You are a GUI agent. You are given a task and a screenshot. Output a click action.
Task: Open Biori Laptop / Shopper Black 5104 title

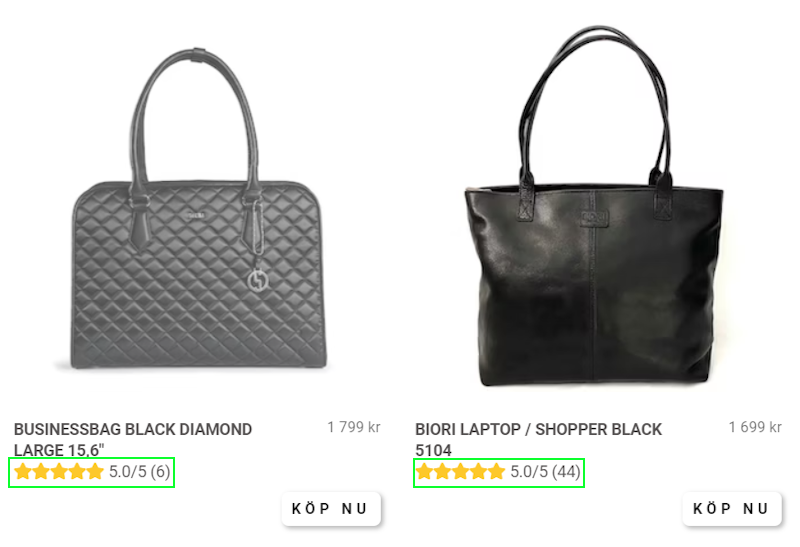pyautogui.click(x=538, y=439)
